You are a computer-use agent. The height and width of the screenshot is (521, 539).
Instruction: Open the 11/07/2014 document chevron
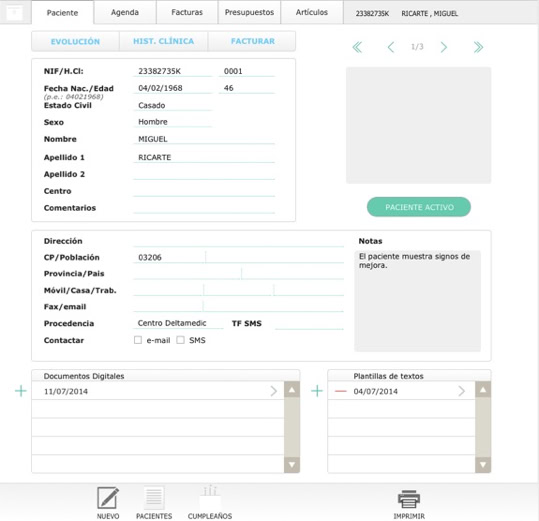click(274, 391)
